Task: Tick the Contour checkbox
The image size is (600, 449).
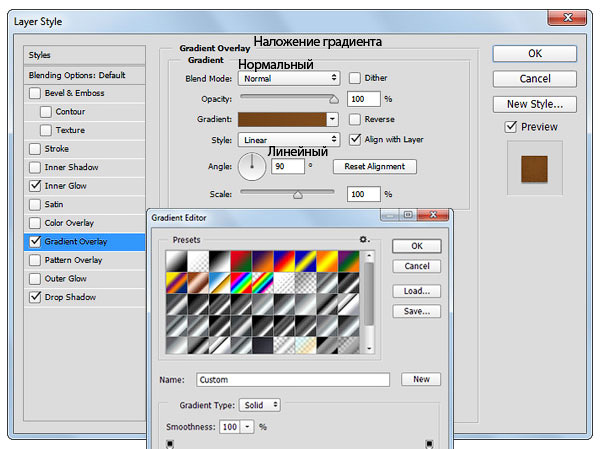Action: [x=46, y=112]
